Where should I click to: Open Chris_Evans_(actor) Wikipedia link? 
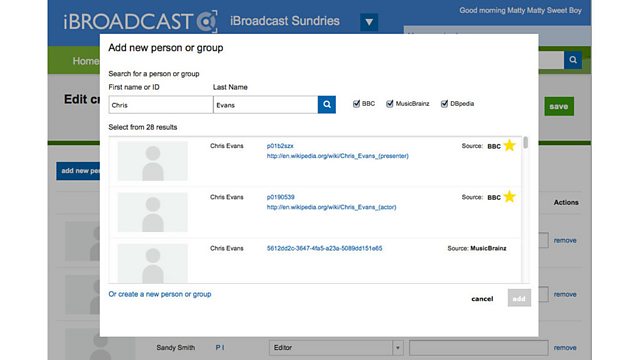tap(331, 207)
